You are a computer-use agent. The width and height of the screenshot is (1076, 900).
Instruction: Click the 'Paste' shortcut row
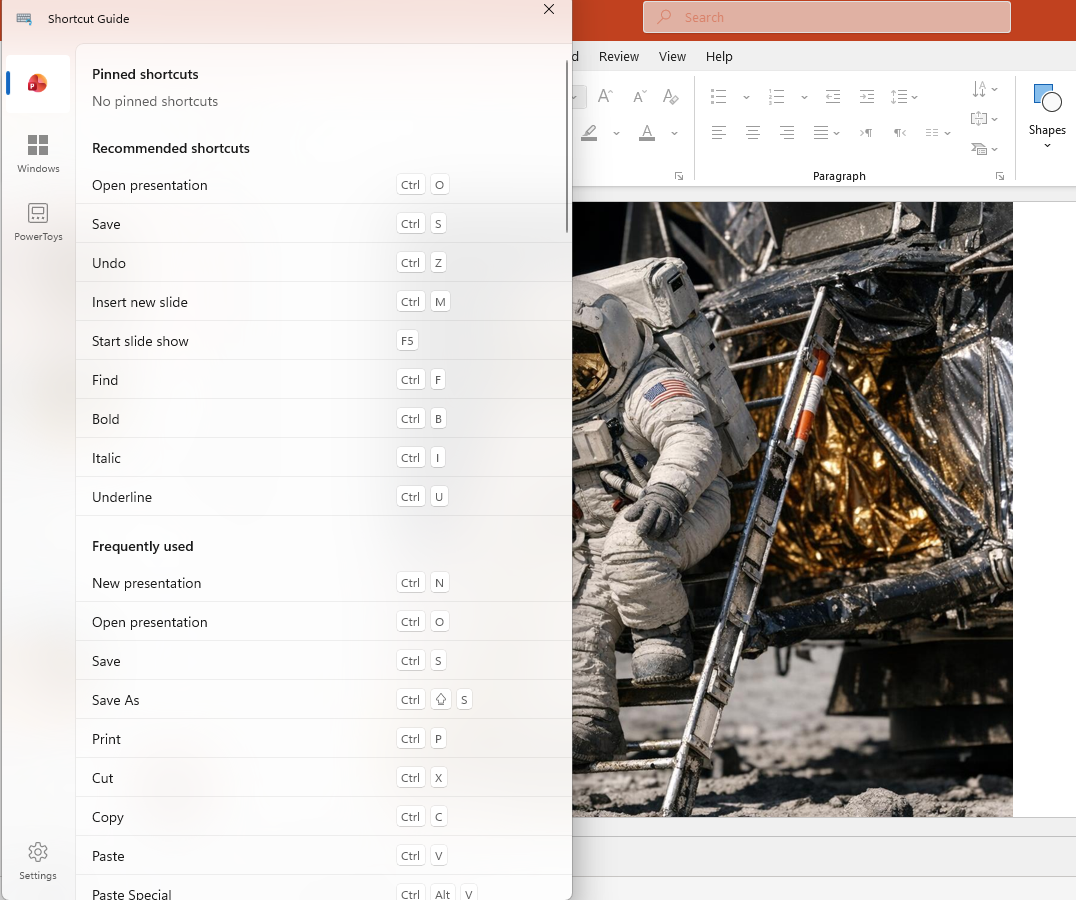(323, 856)
